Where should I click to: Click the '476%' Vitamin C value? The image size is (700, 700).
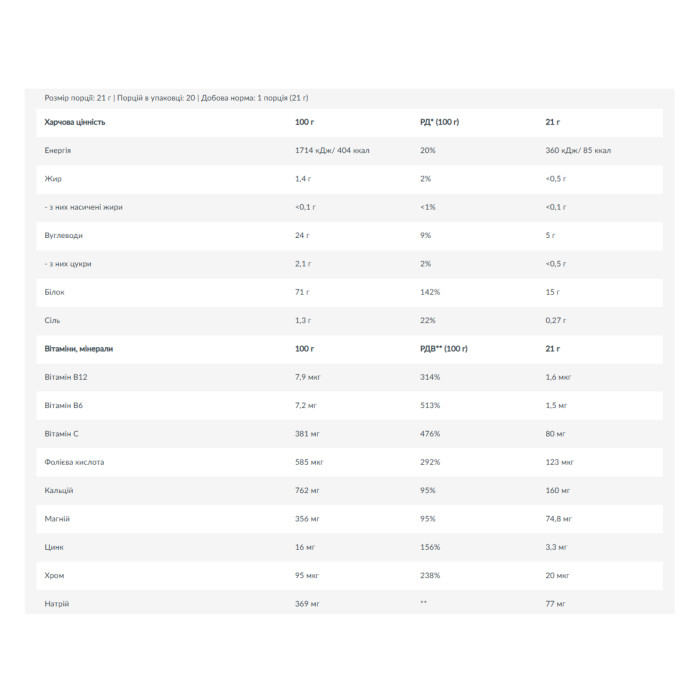(430, 434)
